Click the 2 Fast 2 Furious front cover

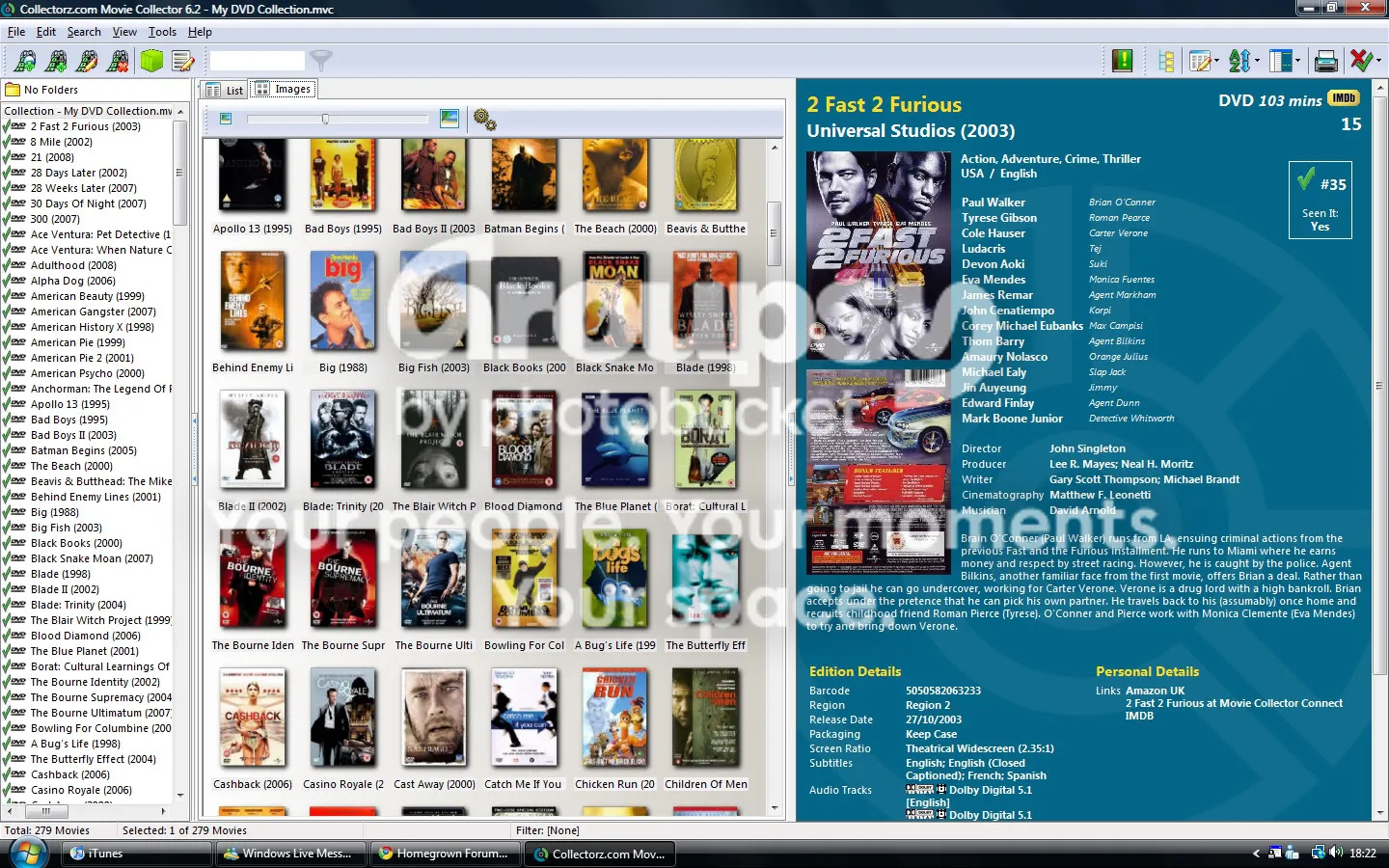(x=878, y=256)
